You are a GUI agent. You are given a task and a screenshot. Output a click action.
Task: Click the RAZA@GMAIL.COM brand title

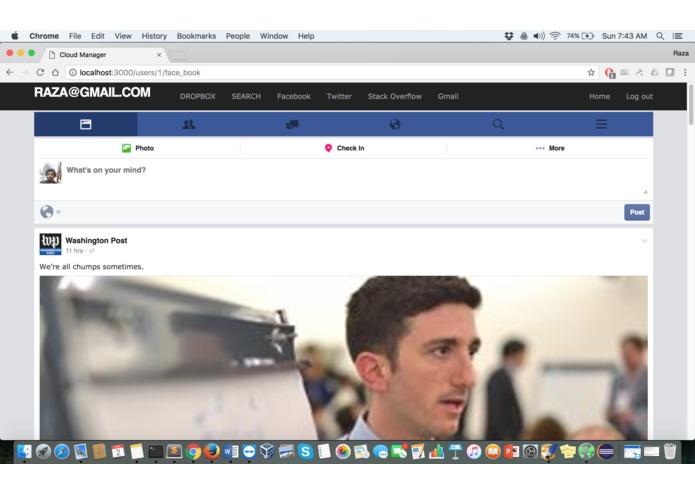[92, 92]
